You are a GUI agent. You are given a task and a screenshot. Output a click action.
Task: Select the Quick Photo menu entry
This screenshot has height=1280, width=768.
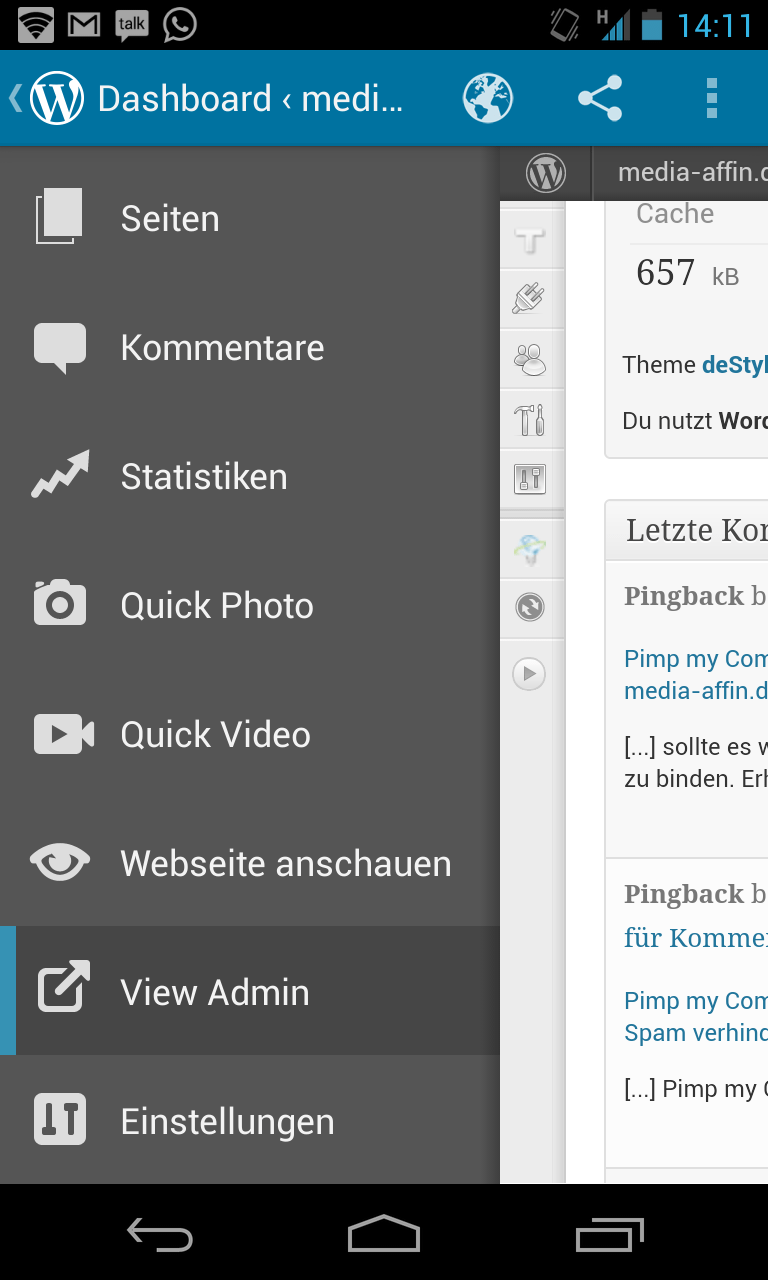pos(250,605)
